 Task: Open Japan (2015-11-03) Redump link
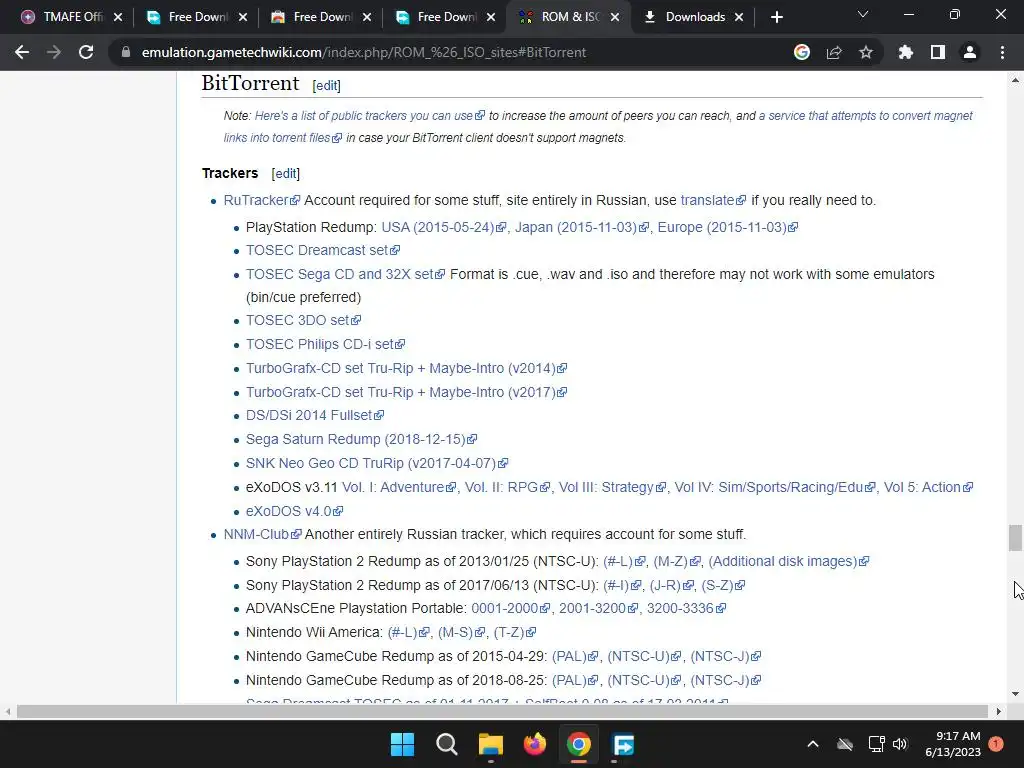coord(582,227)
